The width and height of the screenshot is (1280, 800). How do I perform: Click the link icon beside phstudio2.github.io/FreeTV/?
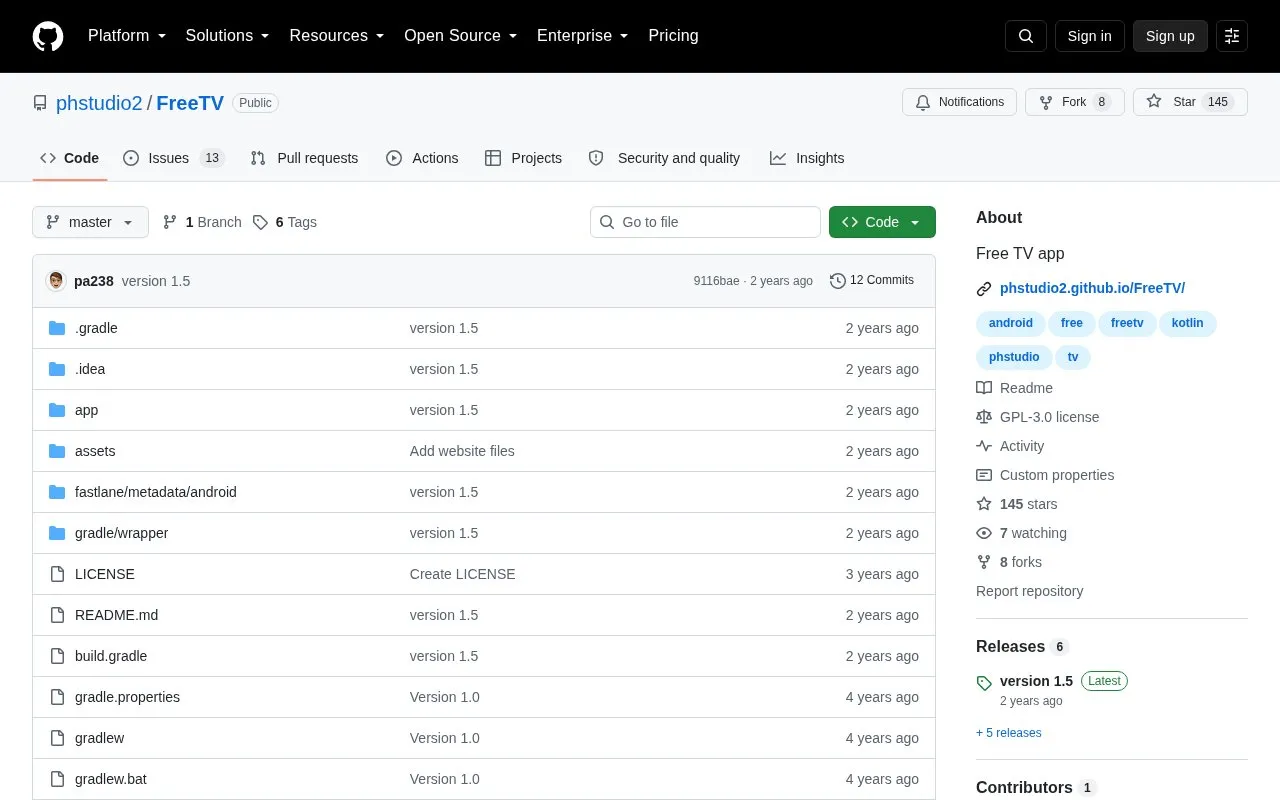click(984, 289)
